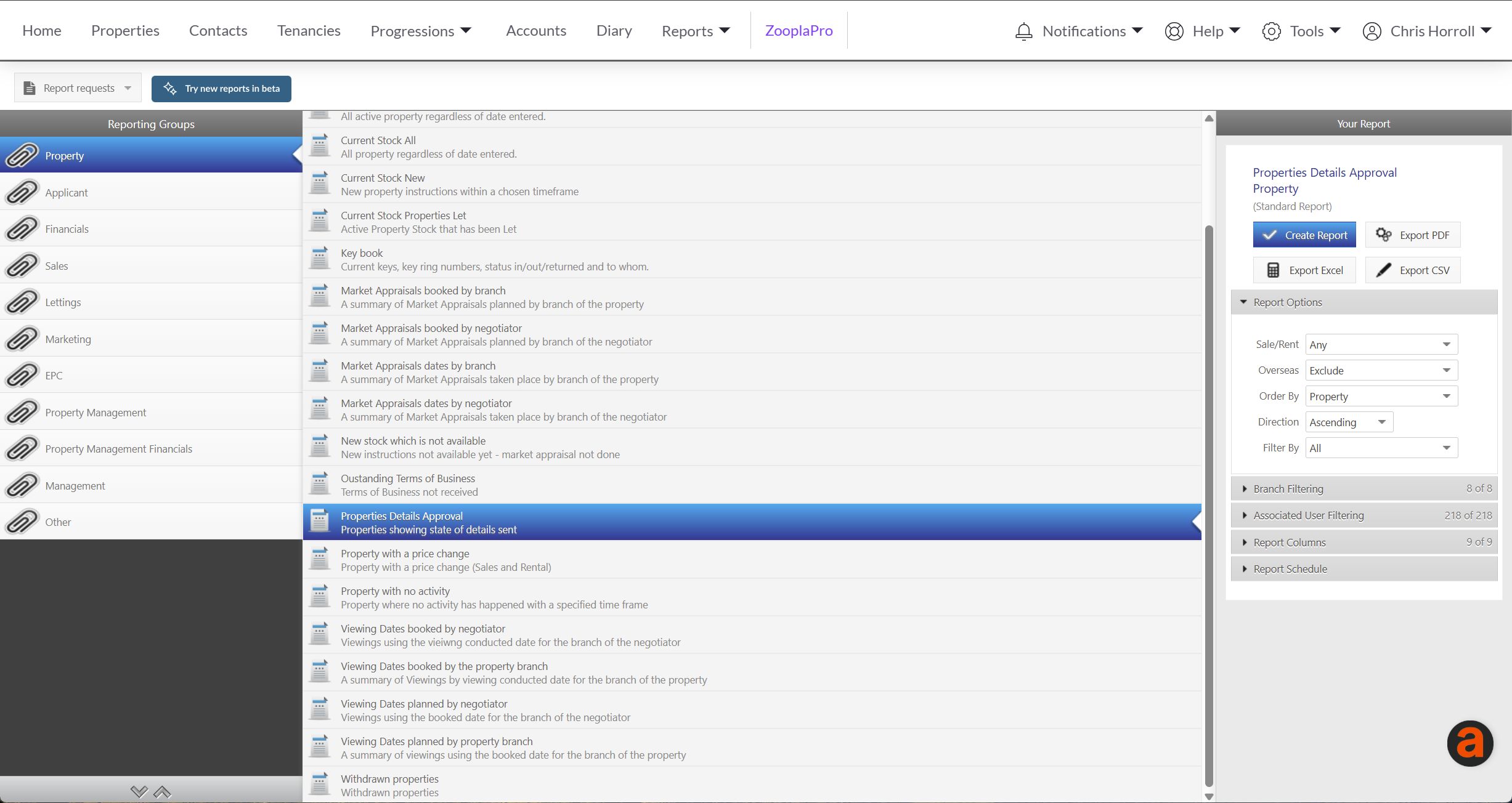Click the double down chevron icon

[139, 791]
